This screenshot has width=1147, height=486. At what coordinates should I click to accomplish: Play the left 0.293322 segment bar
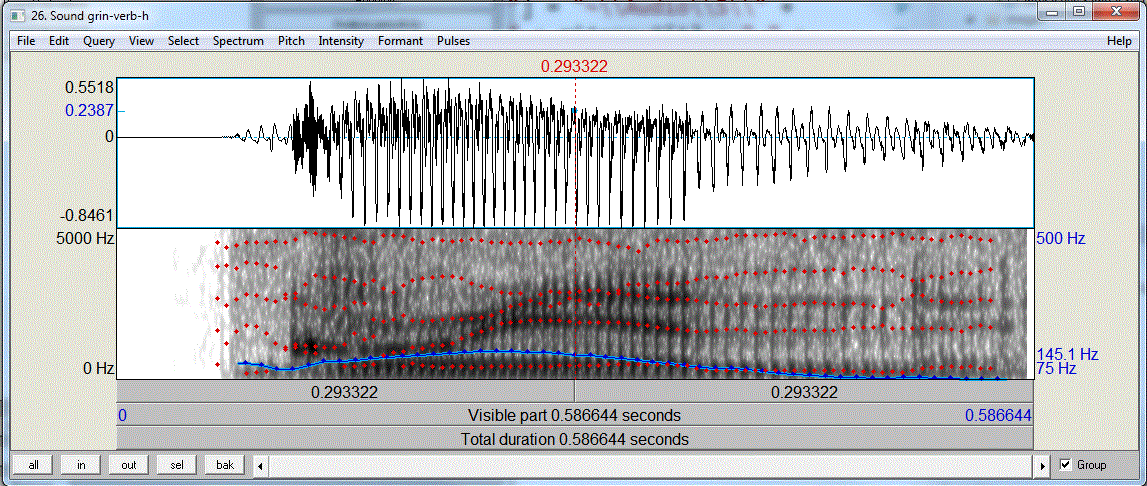click(x=345, y=392)
